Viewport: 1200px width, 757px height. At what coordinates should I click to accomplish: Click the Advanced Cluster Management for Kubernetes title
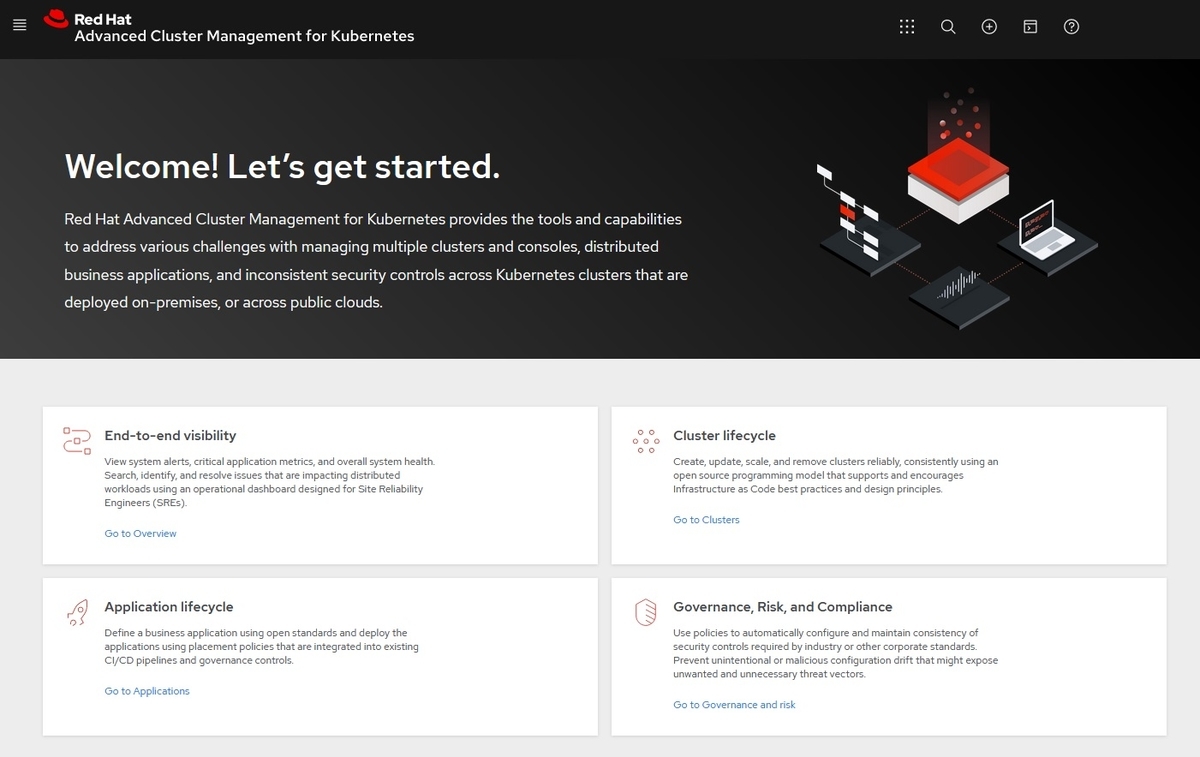pyautogui.click(x=244, y=36)
